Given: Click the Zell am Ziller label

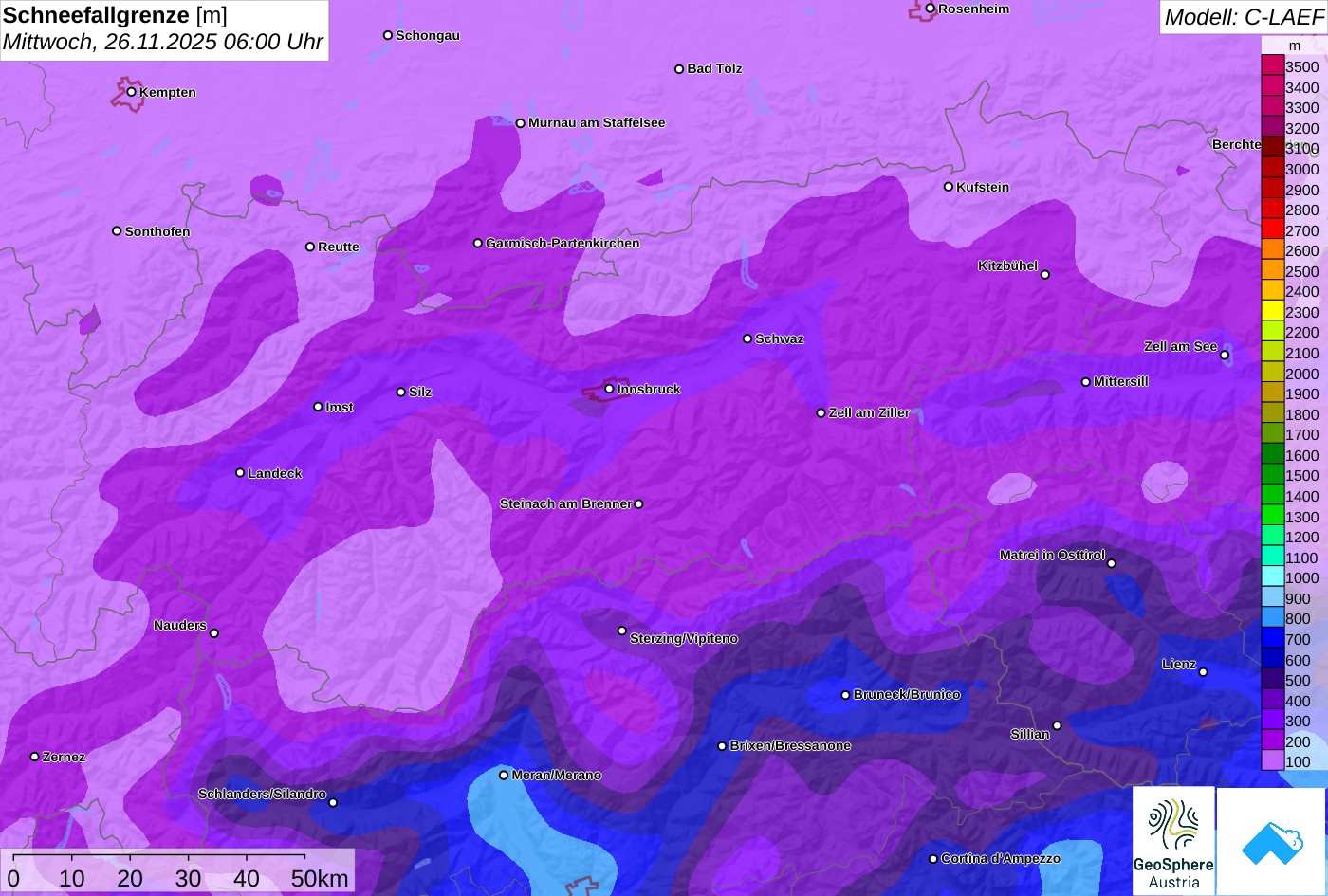Looking at the screenshot, I should [x=869, y=412].
